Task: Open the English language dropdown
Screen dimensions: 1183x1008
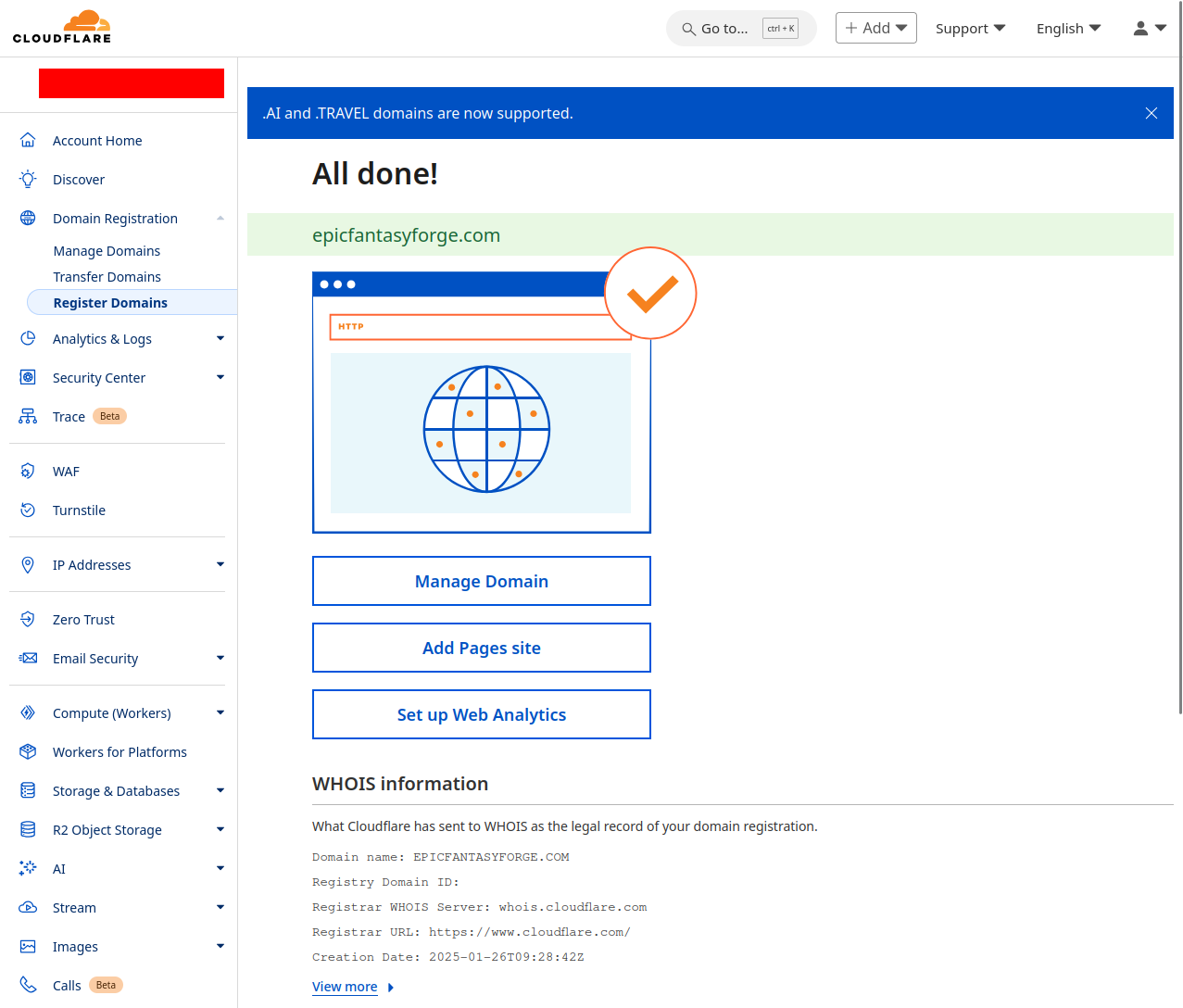Action: pos(1068,28)
